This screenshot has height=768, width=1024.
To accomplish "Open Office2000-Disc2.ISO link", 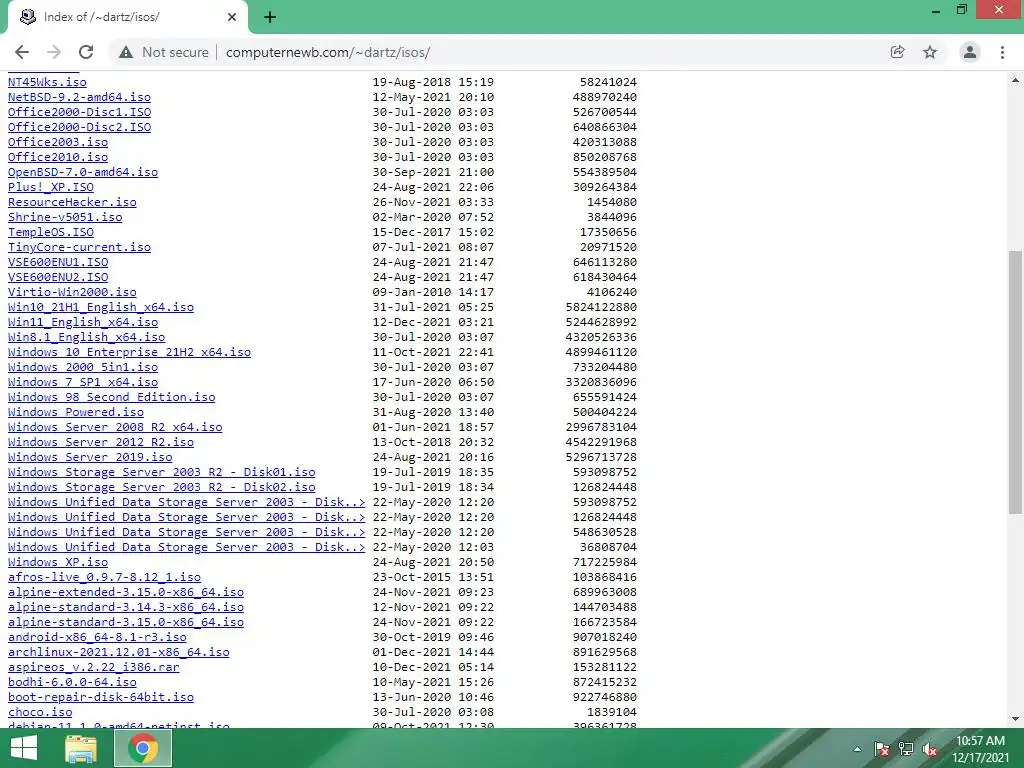I will point(79,127).
